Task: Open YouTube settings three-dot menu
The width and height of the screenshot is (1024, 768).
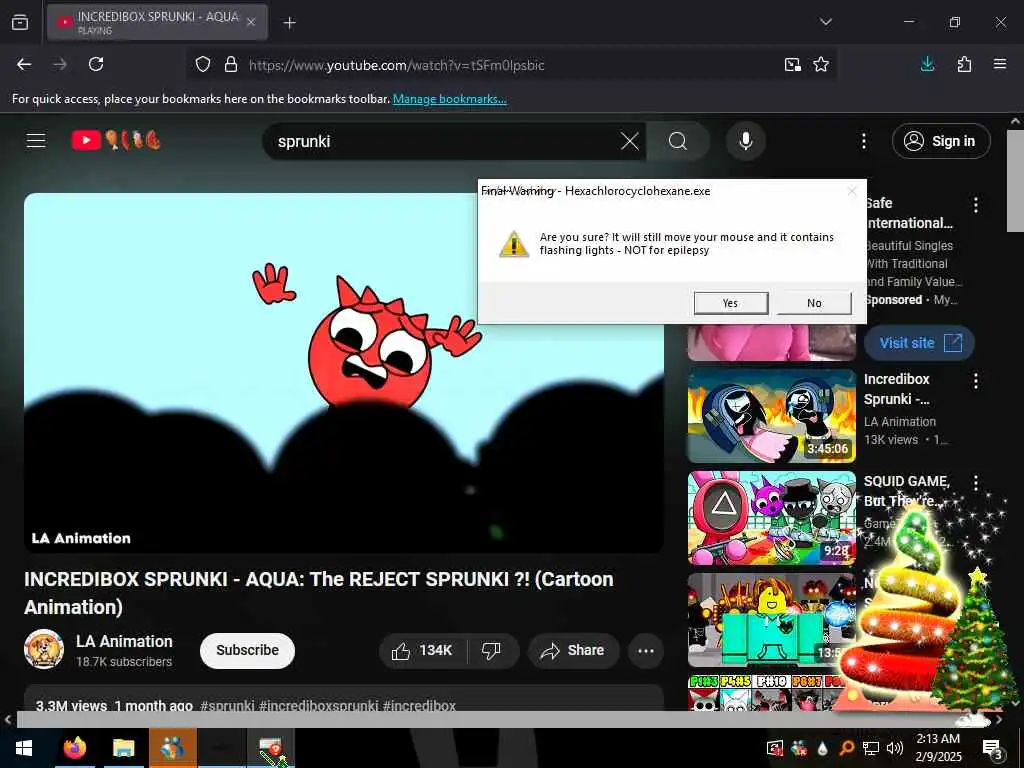Action: (x=864, y=141)
